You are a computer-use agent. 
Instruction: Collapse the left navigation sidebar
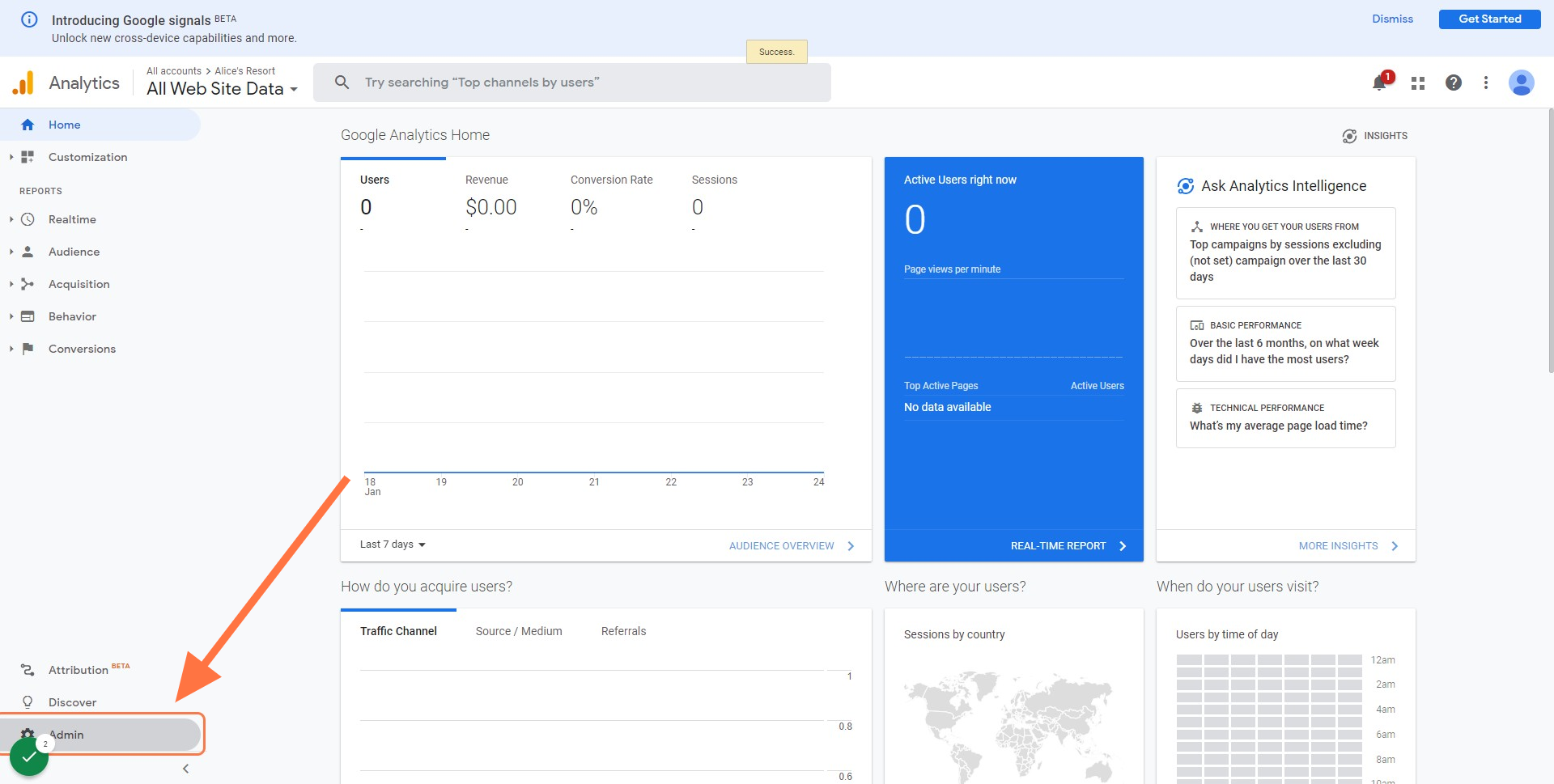(185, 769)
